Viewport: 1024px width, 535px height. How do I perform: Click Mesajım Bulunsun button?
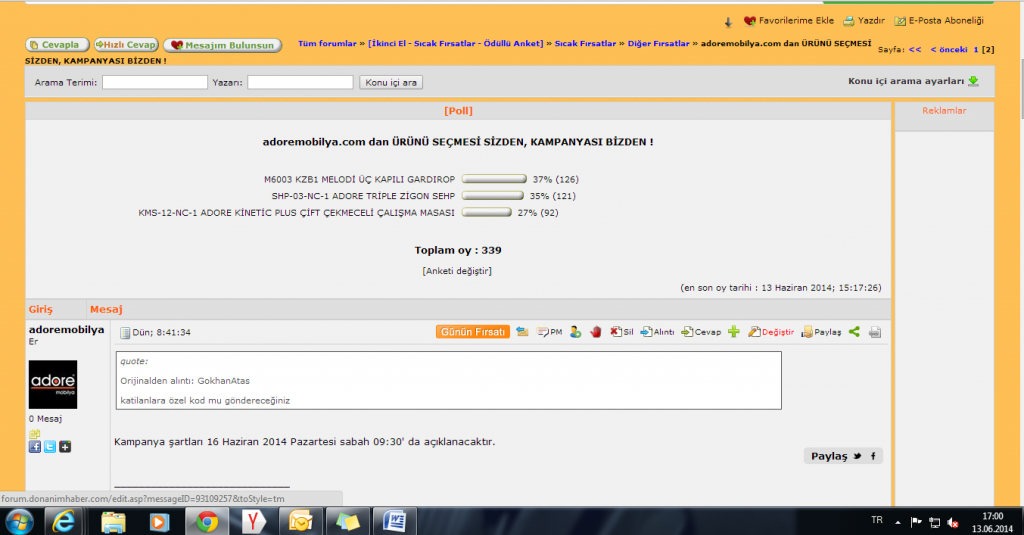[223, 45]
